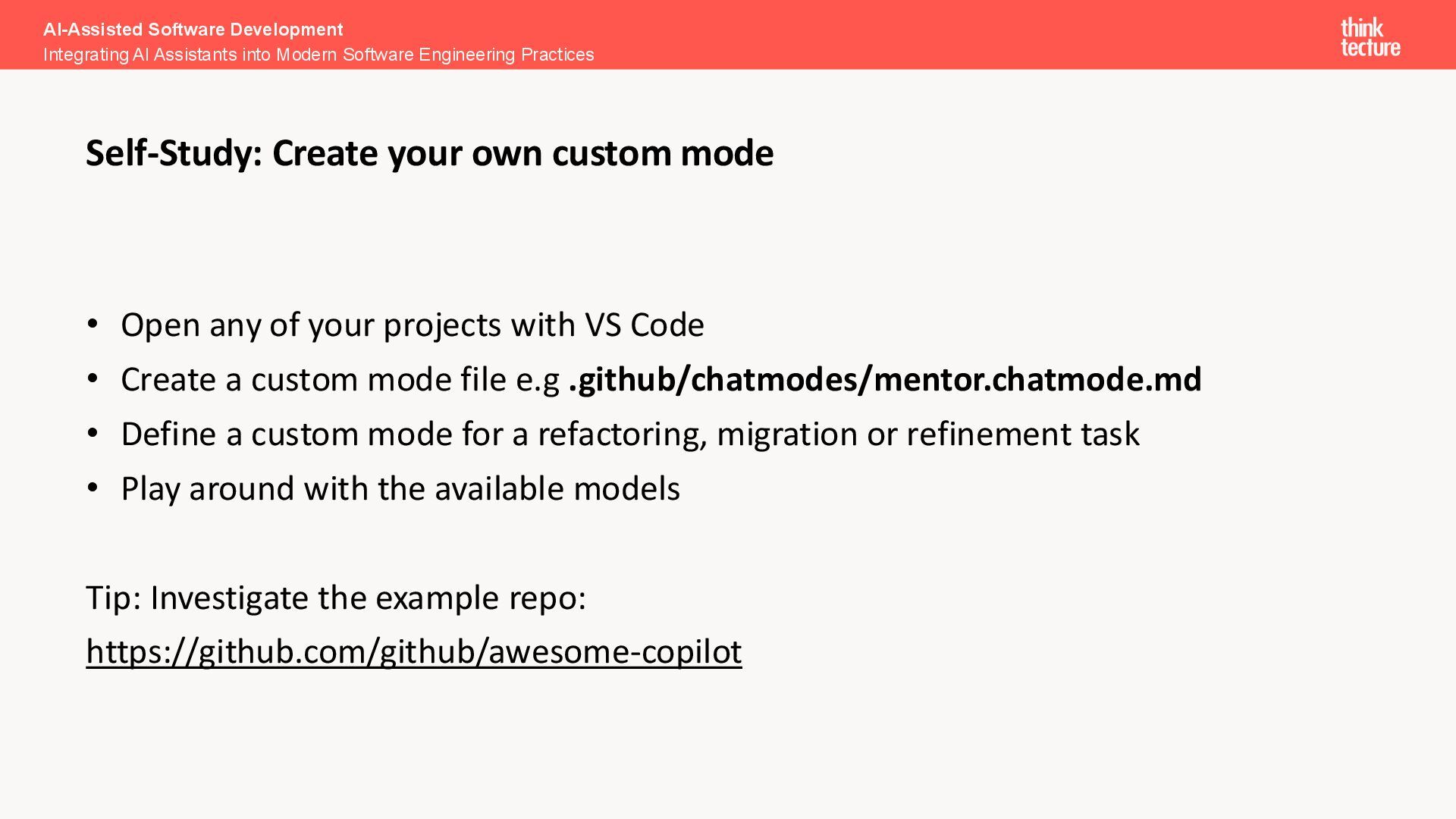Screen dimensions: 1456x819
Task: Click the word 'VS Code' in the first bullet
Action: [644, 325]
